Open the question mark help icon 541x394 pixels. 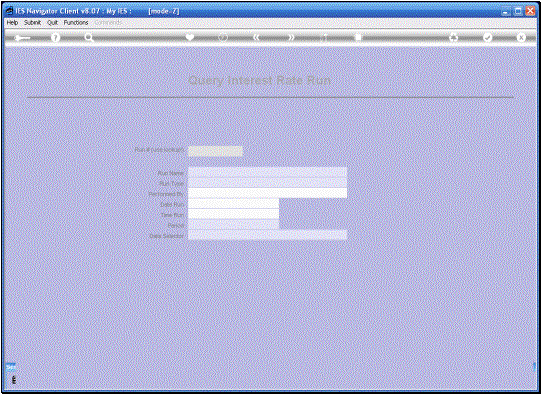(x=55, y=37)
